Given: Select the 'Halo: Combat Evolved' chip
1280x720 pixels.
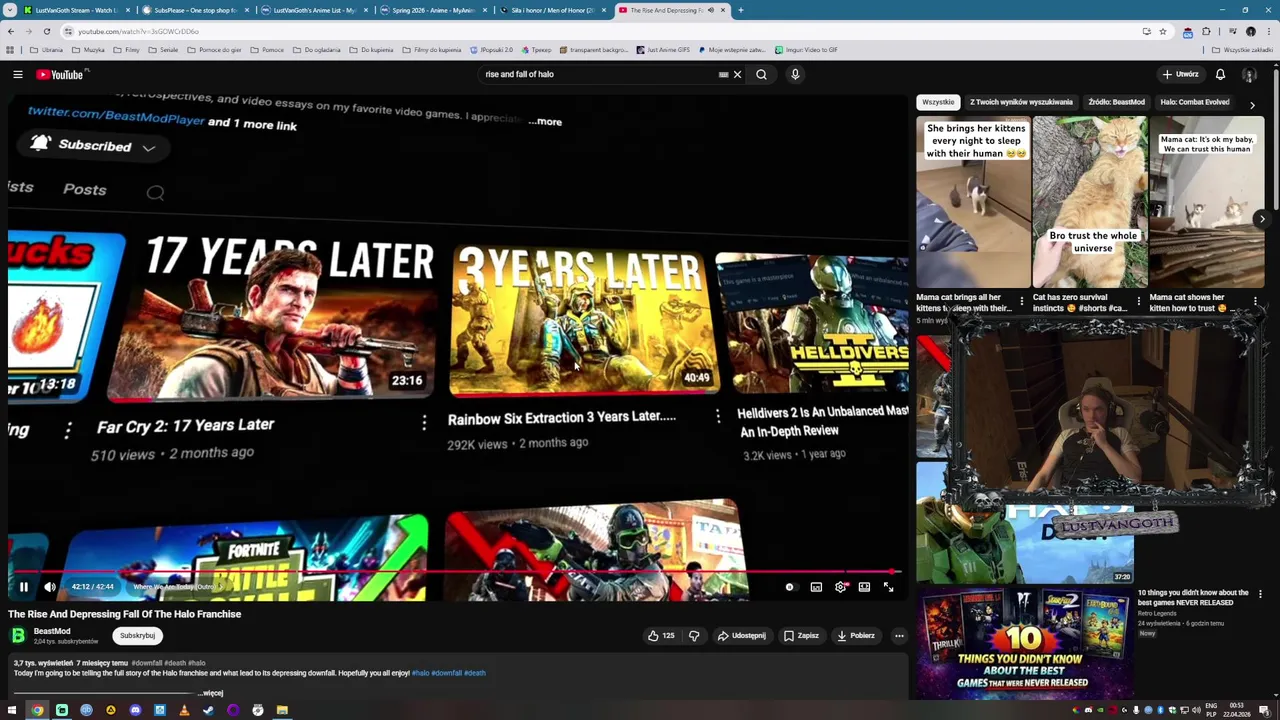Looking at the screenshot, I should click(x=1195, y=102).
